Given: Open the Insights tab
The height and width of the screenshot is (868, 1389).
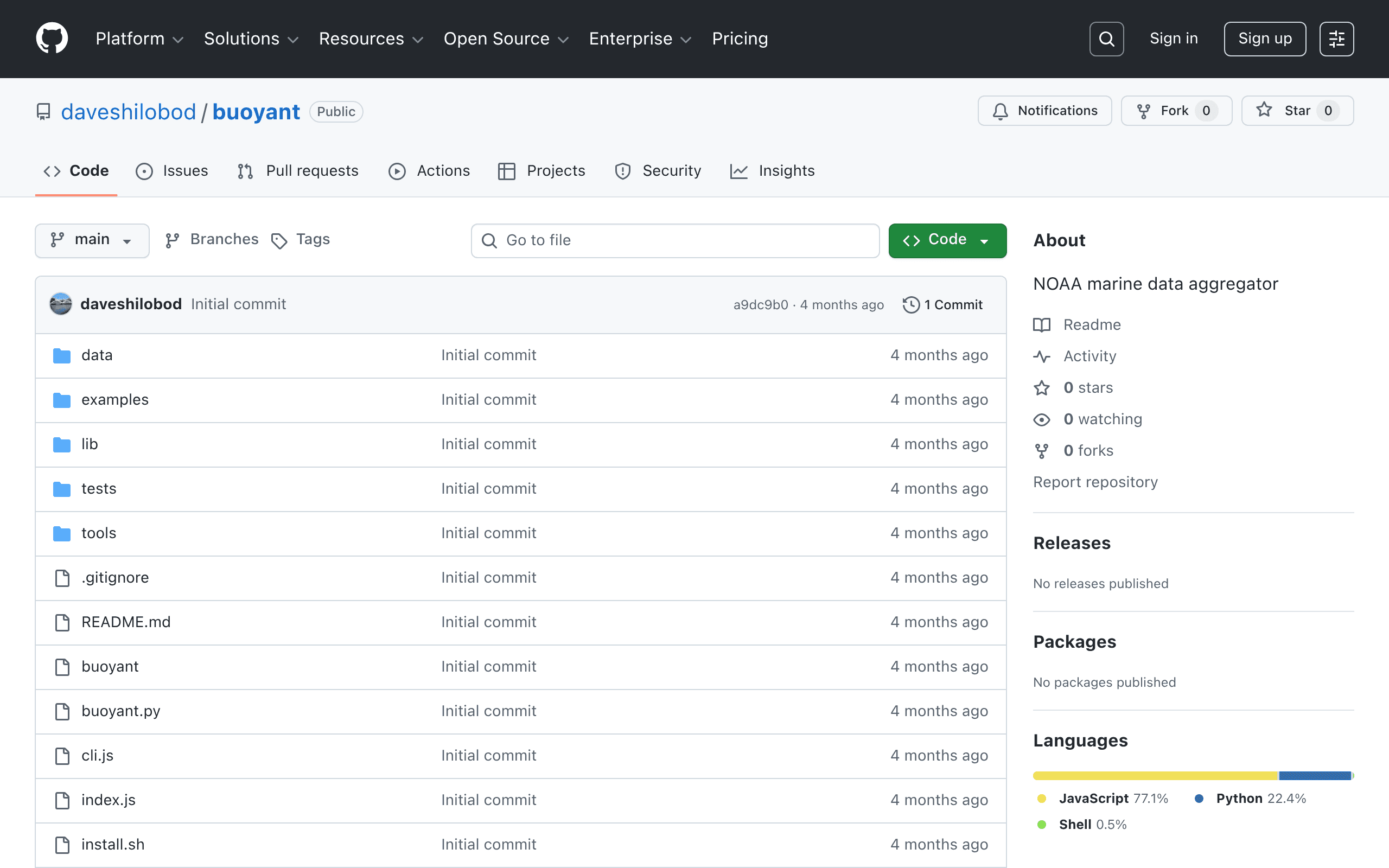Looking at the screenshot, I should pos(772,171).
